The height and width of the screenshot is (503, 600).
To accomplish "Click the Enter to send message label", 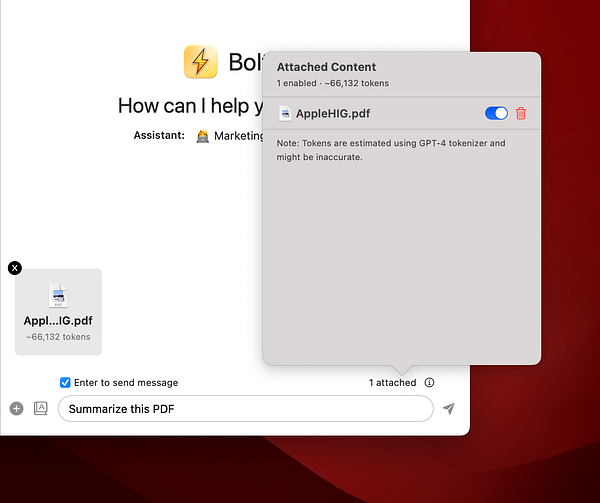I will [126, 383].
